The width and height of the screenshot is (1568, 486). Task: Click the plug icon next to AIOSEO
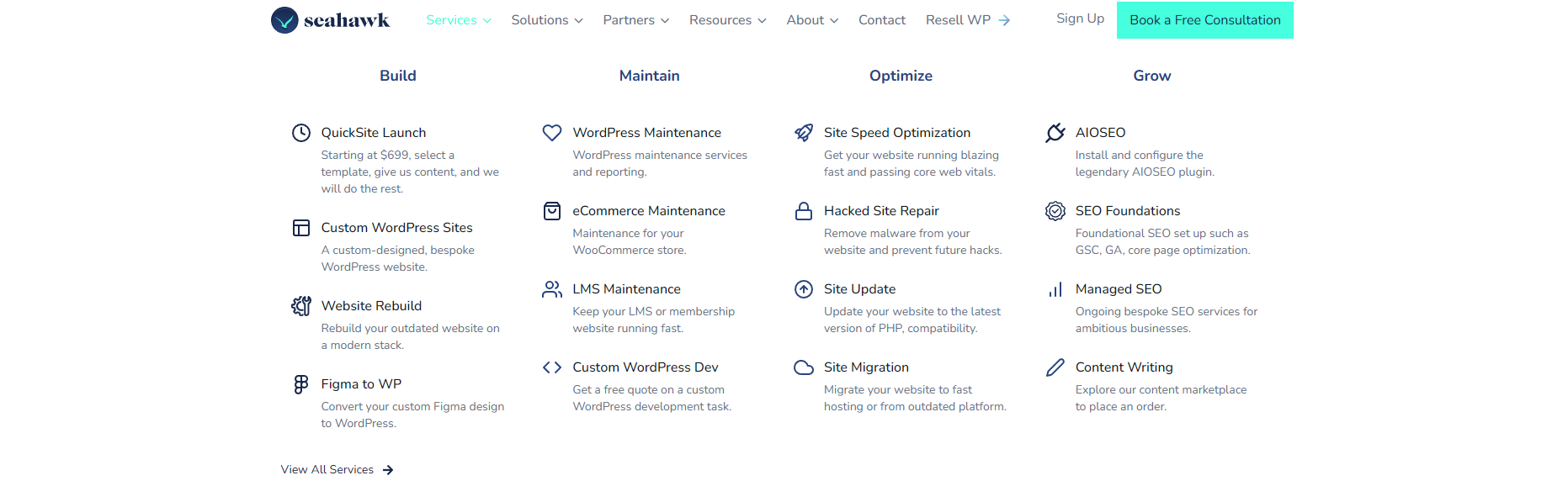(1055, 133)
